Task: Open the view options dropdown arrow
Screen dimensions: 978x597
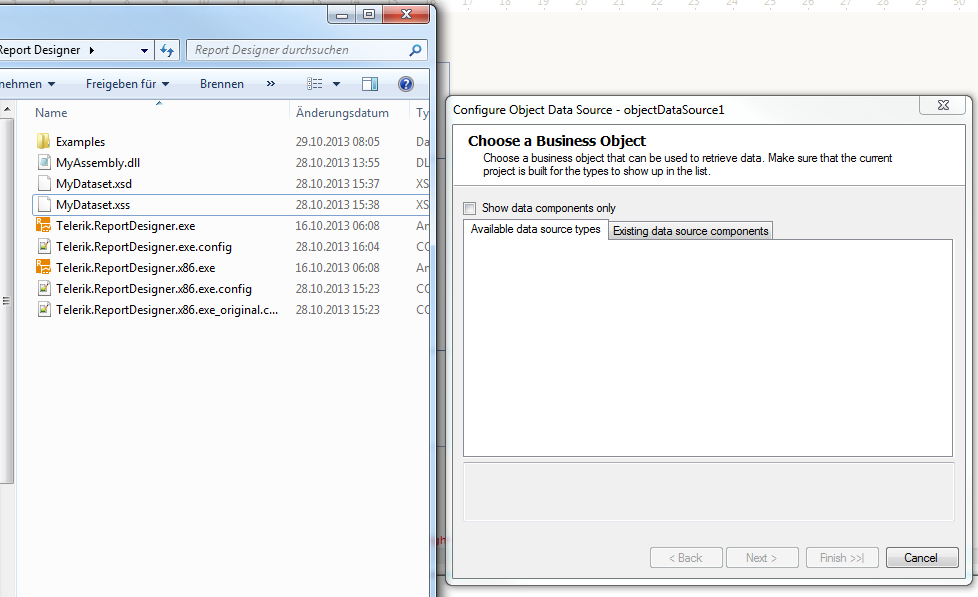Action: 336,84
